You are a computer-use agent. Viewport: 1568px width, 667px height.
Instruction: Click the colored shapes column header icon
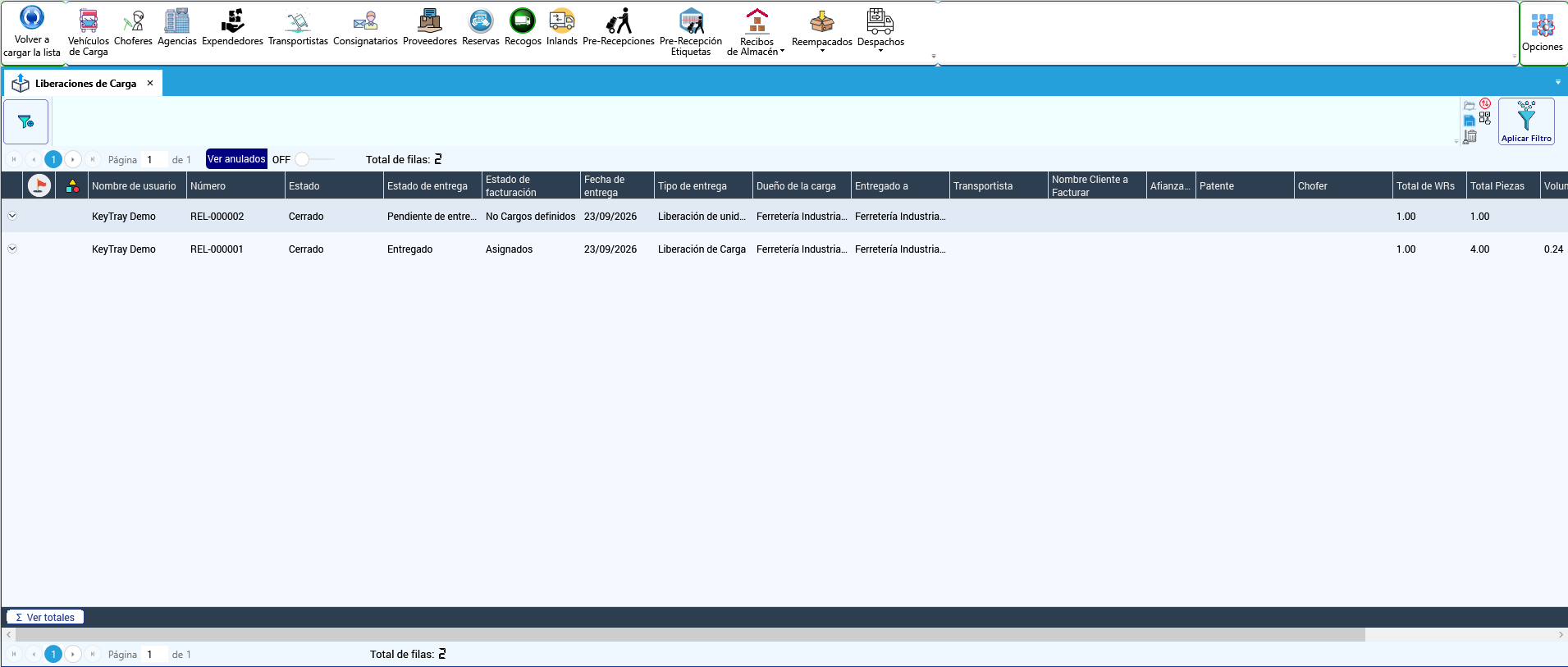[x=72, y=186]
